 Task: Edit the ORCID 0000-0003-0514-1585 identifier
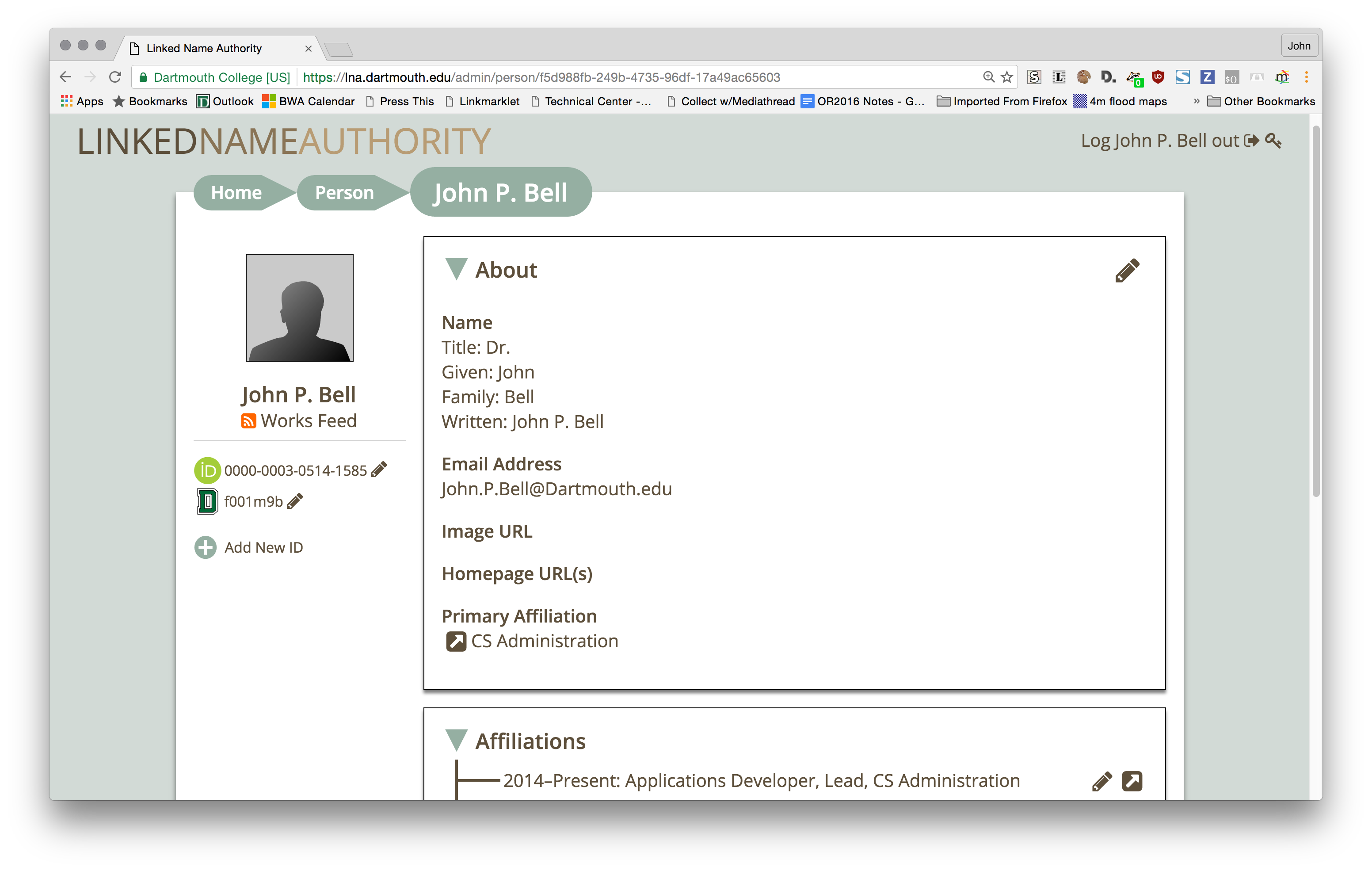coord(379,469)
